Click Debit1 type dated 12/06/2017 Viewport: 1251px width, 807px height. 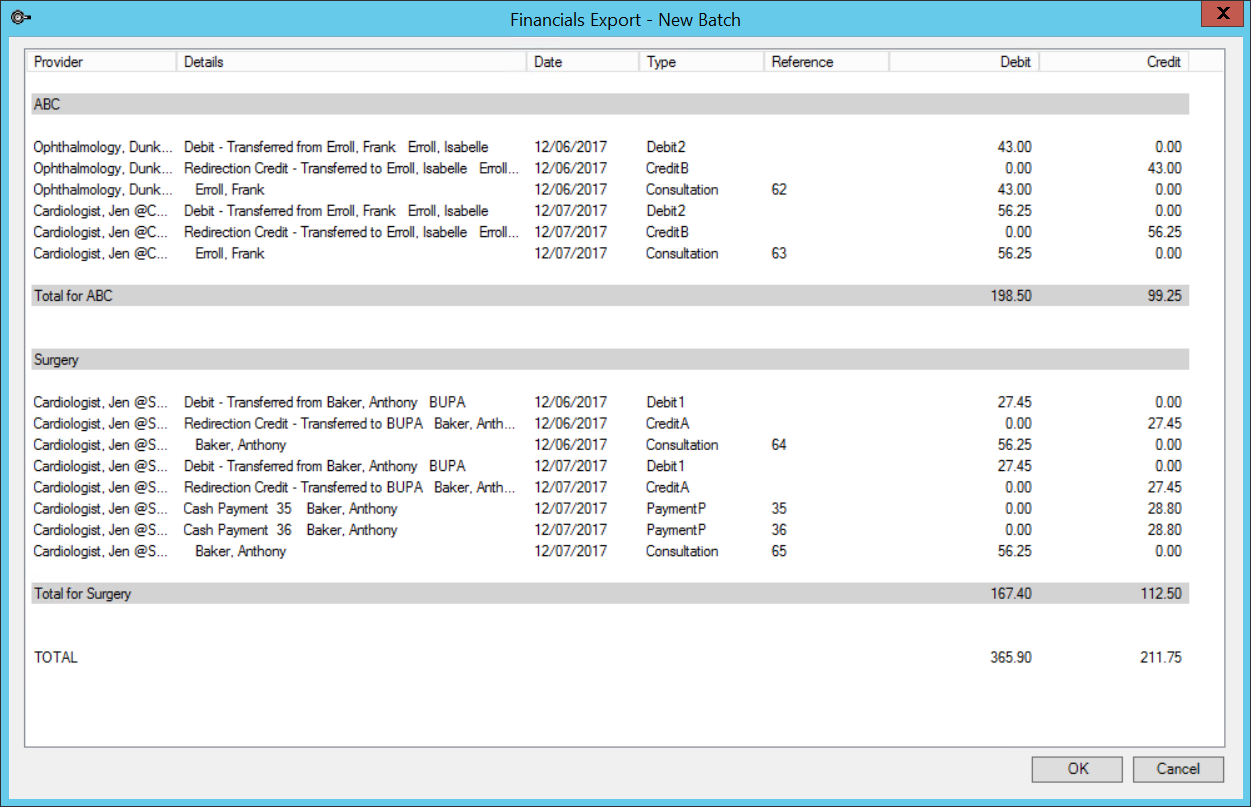(666, 402)
